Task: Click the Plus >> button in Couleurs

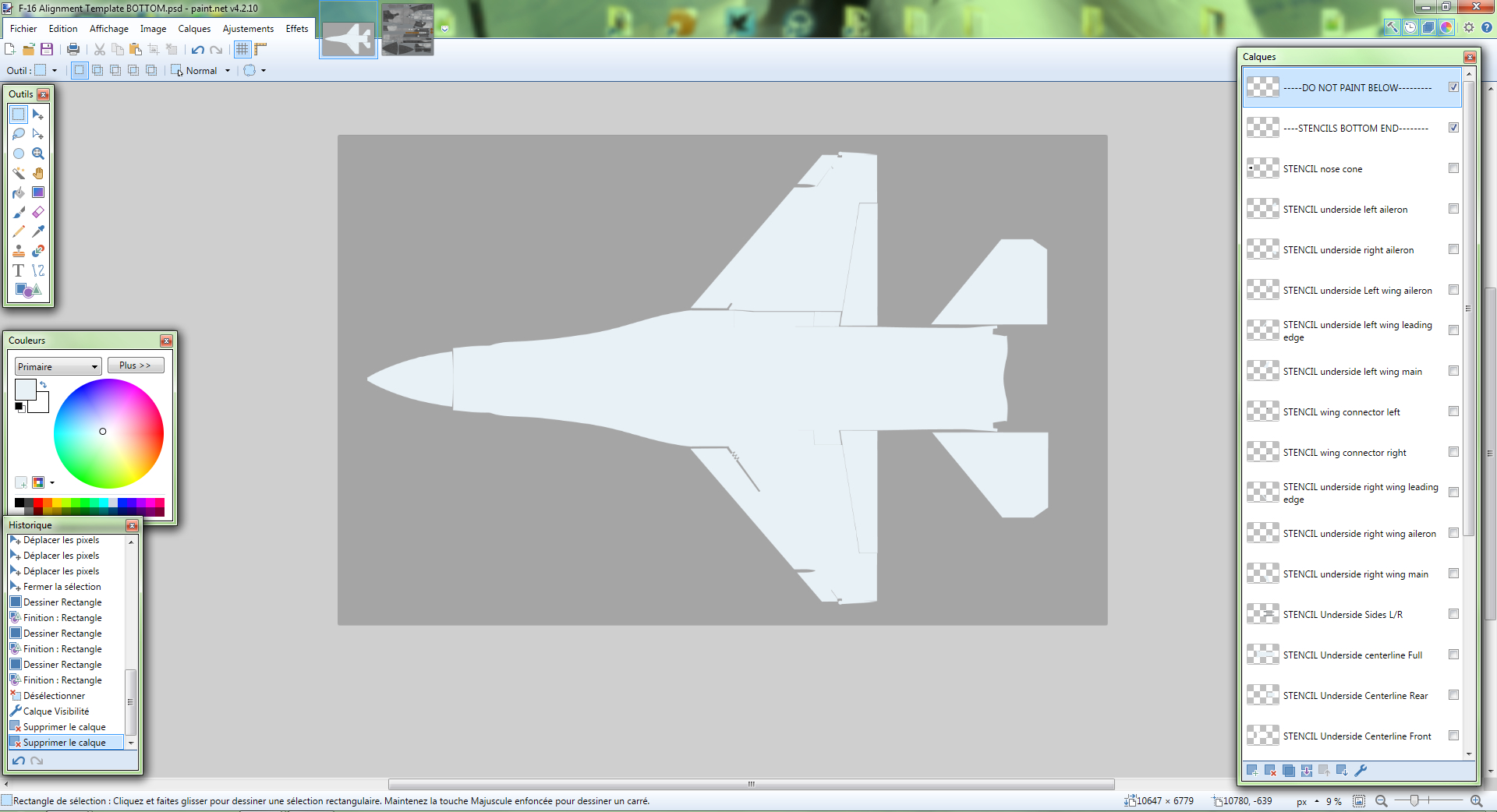Action: 135,365
